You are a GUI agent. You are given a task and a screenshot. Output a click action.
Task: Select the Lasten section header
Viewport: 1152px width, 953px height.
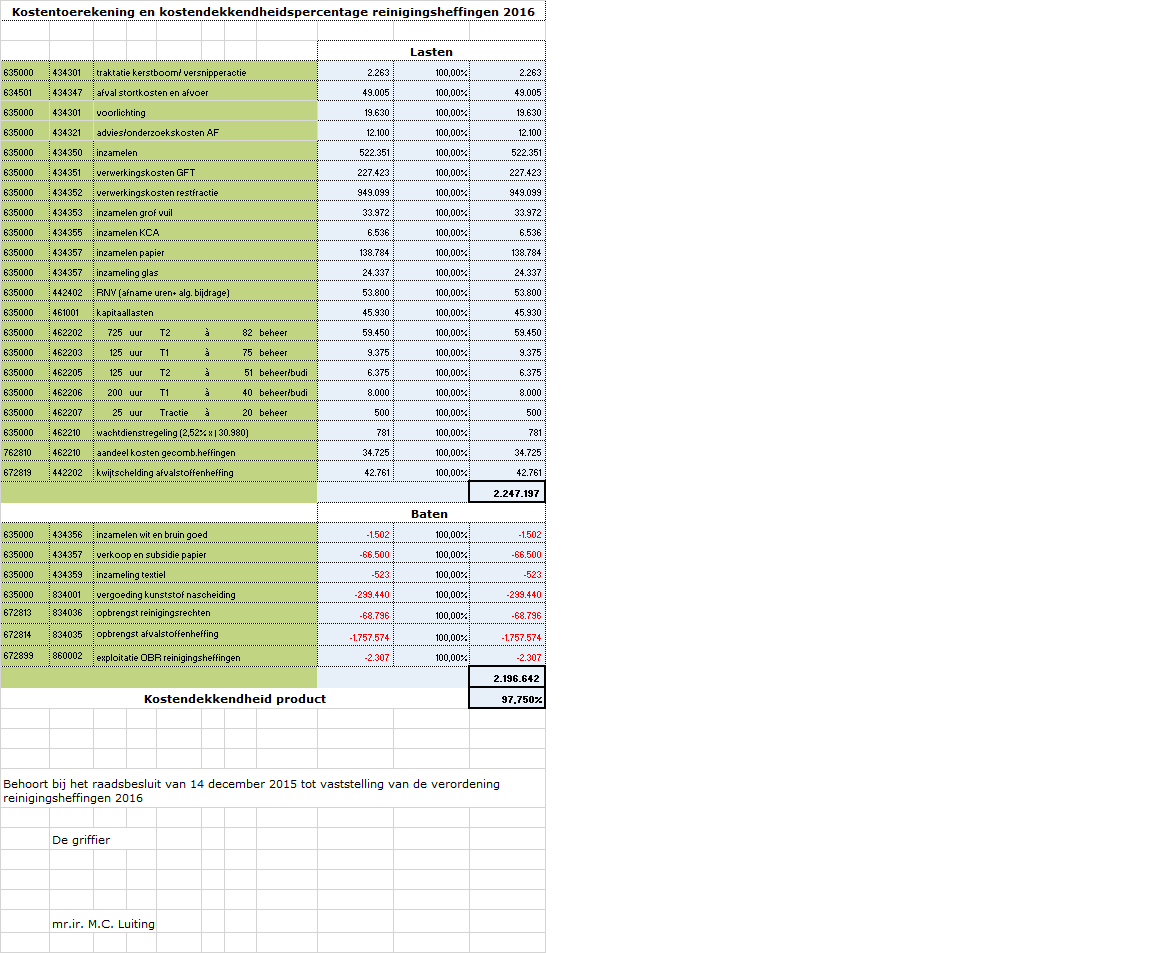tap(431, 51)
